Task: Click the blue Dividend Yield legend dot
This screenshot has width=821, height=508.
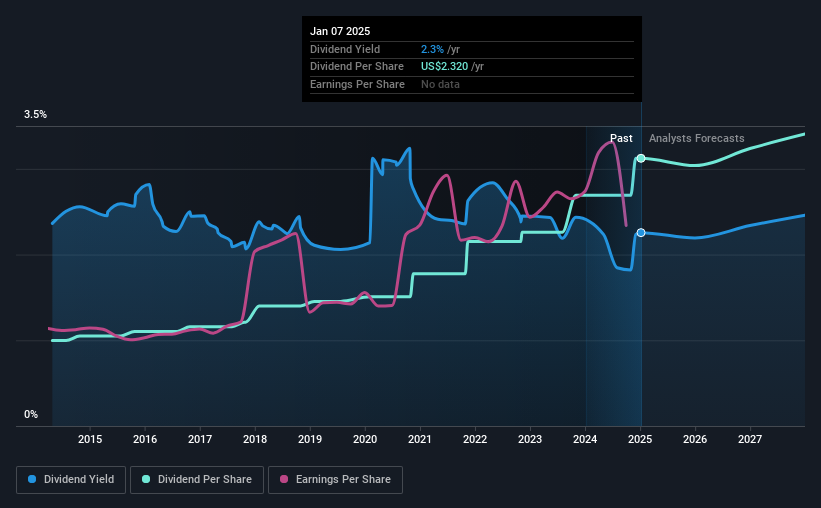Action: click(x=32, y=479)
